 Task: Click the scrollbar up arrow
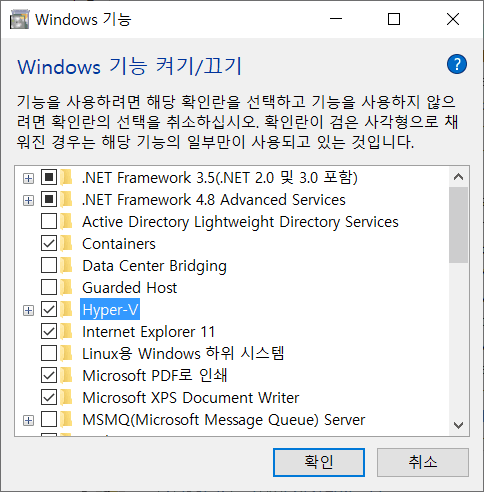coord(459,177)
